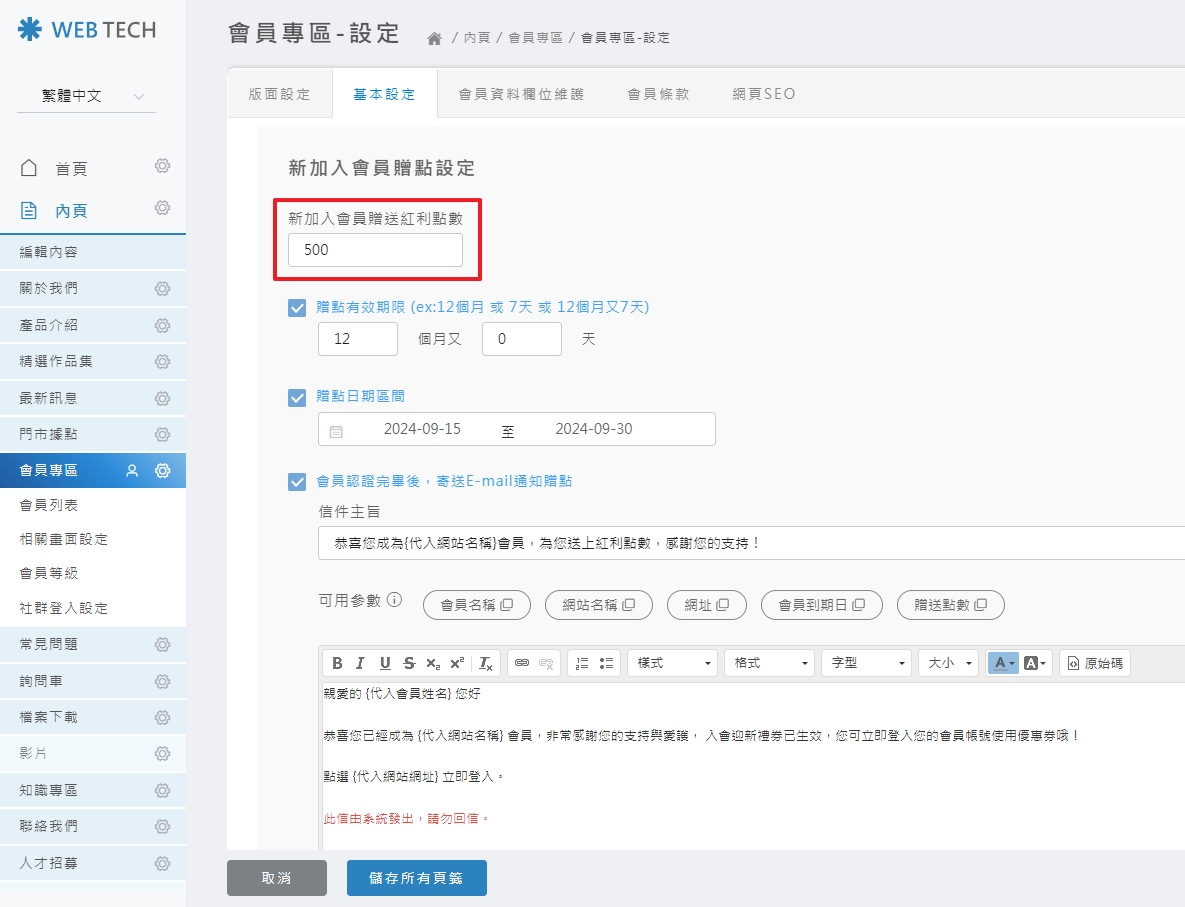The image size is (1185, 907).
Task: Open the text color picker
Action: (1002, 663)
